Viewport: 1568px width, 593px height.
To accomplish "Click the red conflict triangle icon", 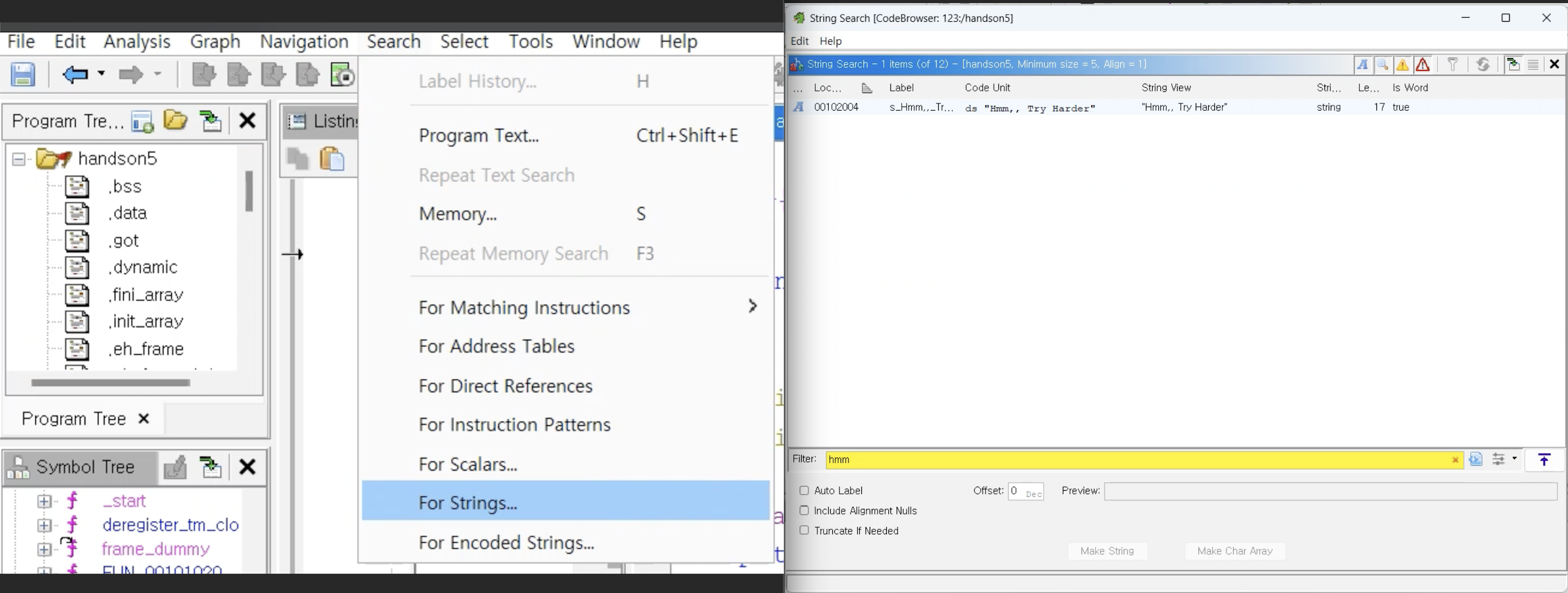I will [x=1423, y=64].
